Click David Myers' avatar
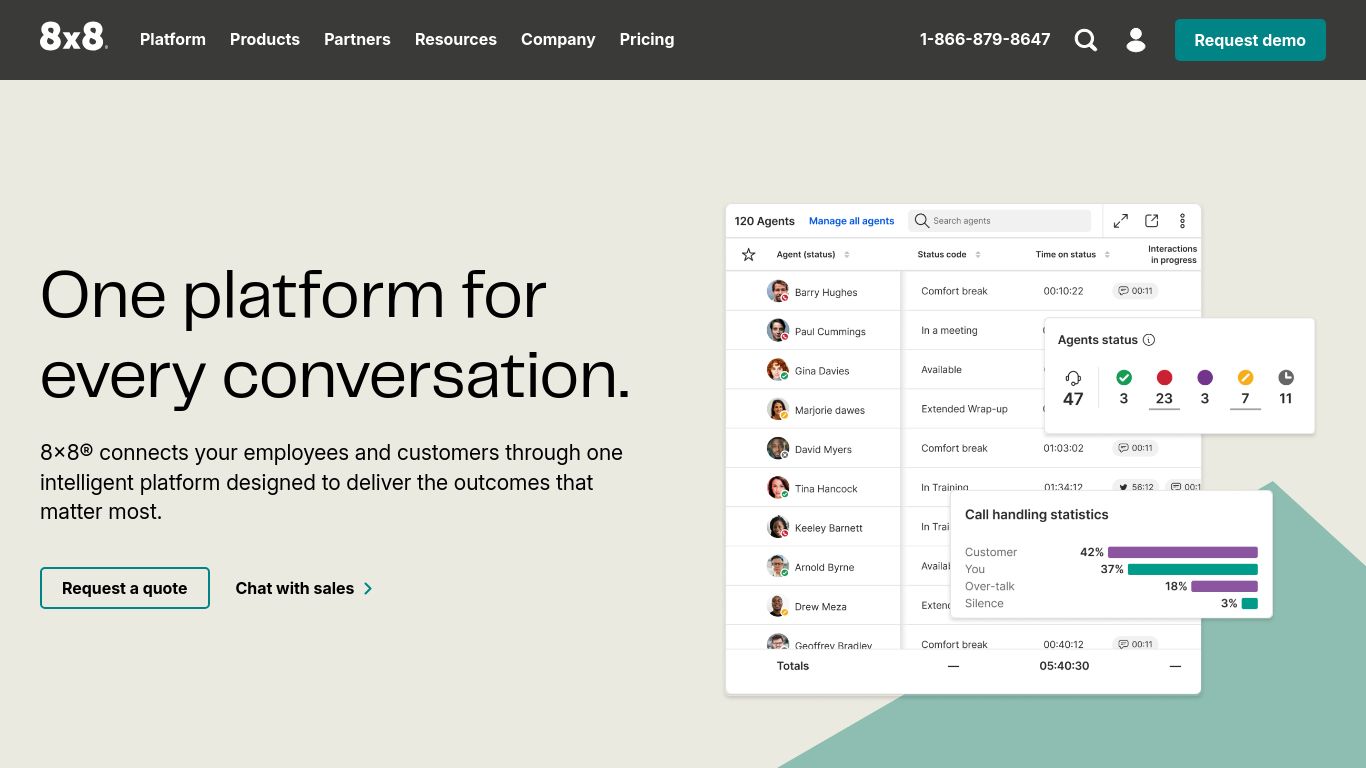 pyautogui.click(x=778, y=448)
